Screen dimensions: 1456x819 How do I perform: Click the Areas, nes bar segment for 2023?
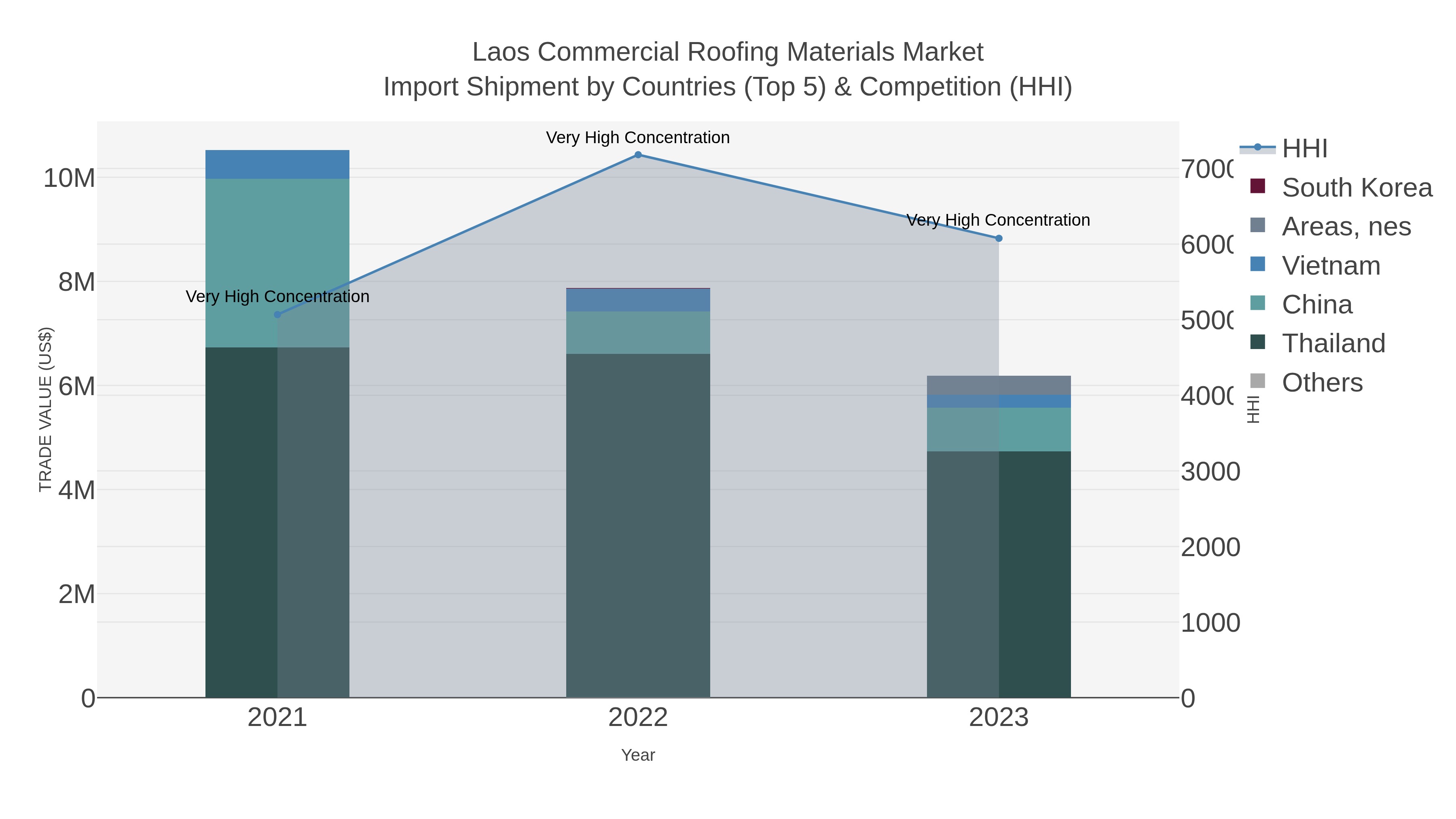[x=999, y=385]
